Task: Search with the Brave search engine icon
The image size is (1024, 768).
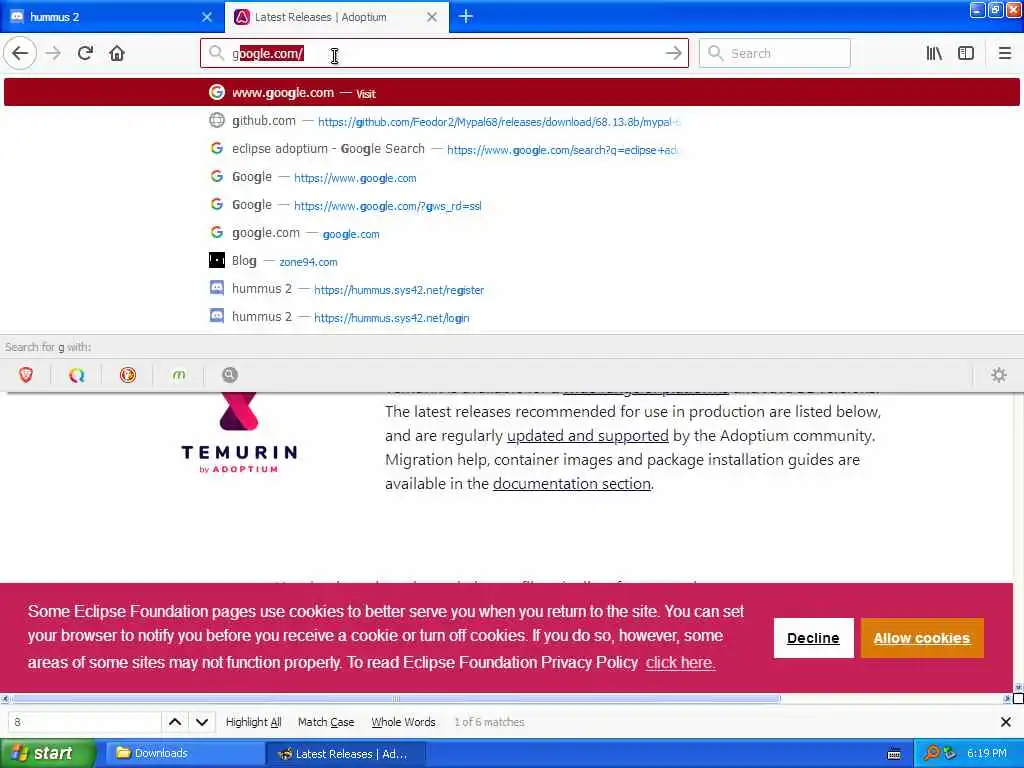Action: (26, 375)
